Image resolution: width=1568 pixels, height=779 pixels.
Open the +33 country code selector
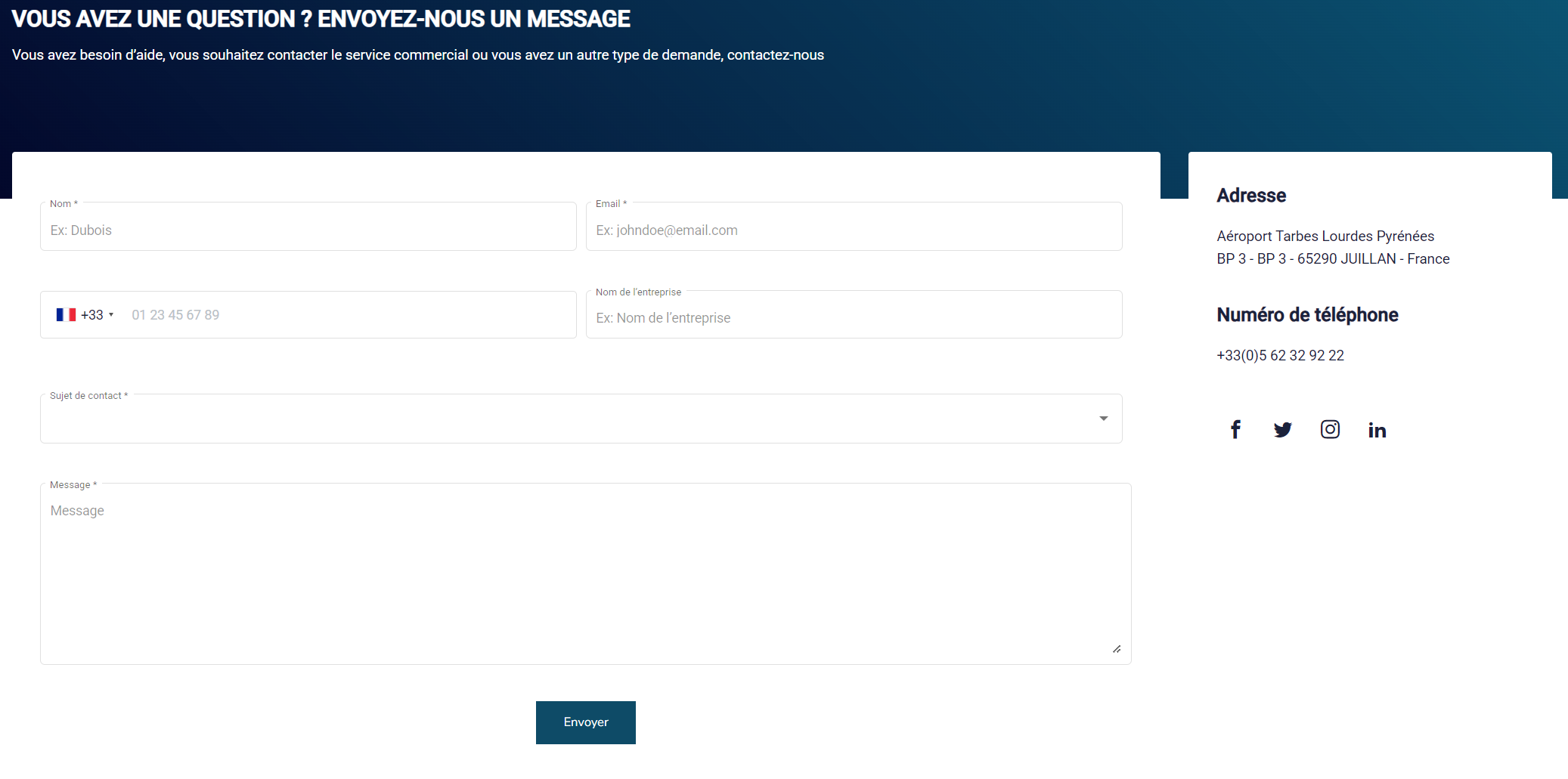coord(96,315)
